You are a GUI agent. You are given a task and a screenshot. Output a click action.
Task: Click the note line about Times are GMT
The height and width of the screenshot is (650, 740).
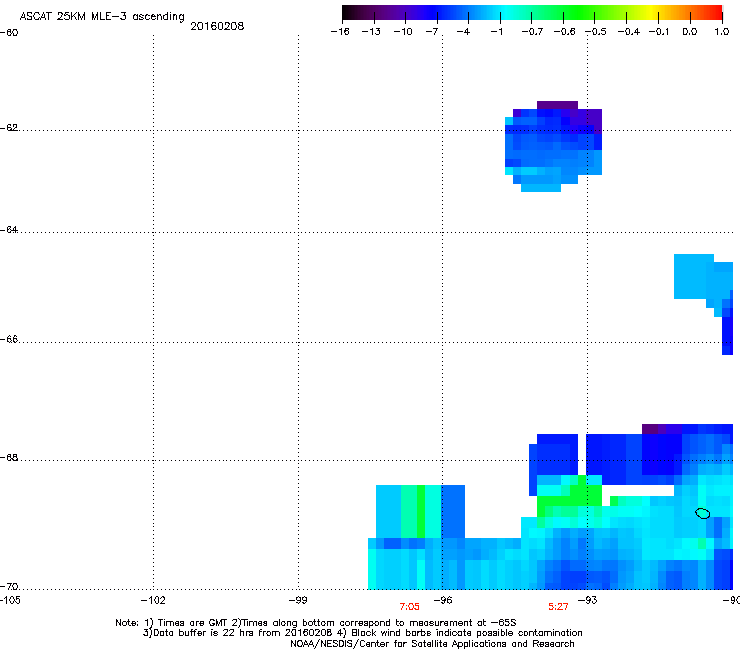(316, 623)
